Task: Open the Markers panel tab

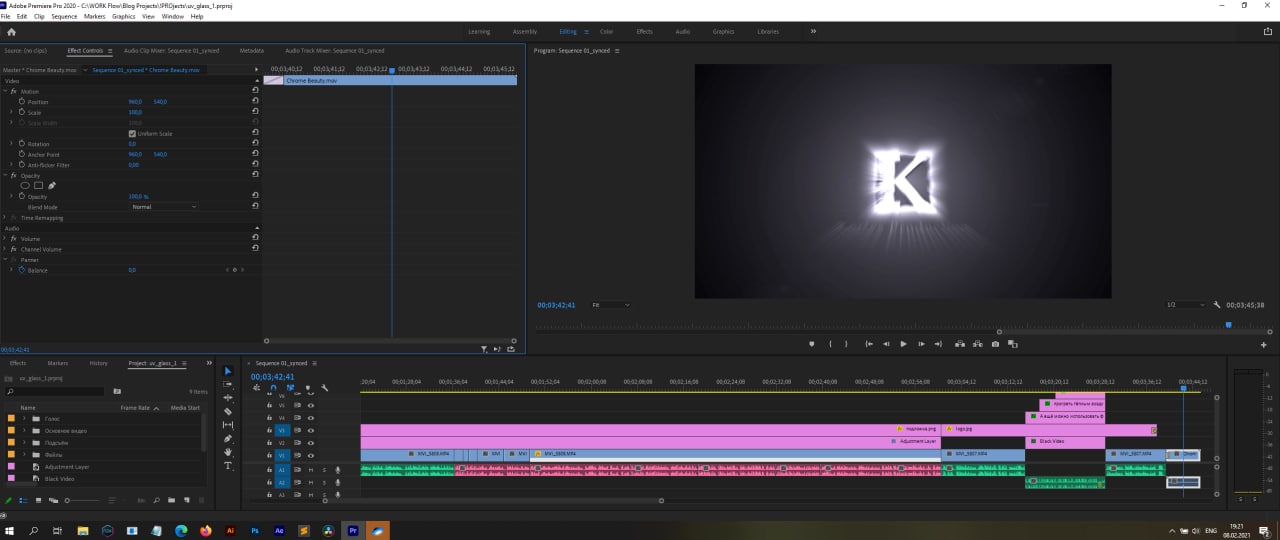Action: 57,363
